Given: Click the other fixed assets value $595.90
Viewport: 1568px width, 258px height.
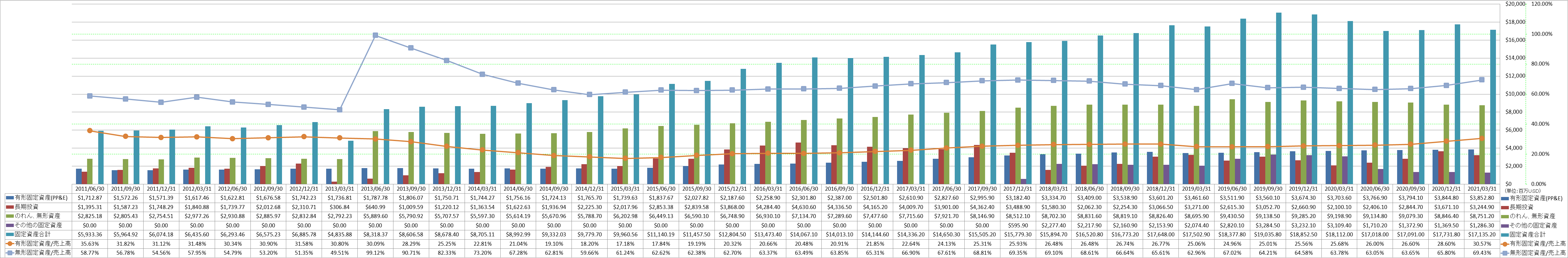Looking at the screenshot, I should click(1018, 226).
